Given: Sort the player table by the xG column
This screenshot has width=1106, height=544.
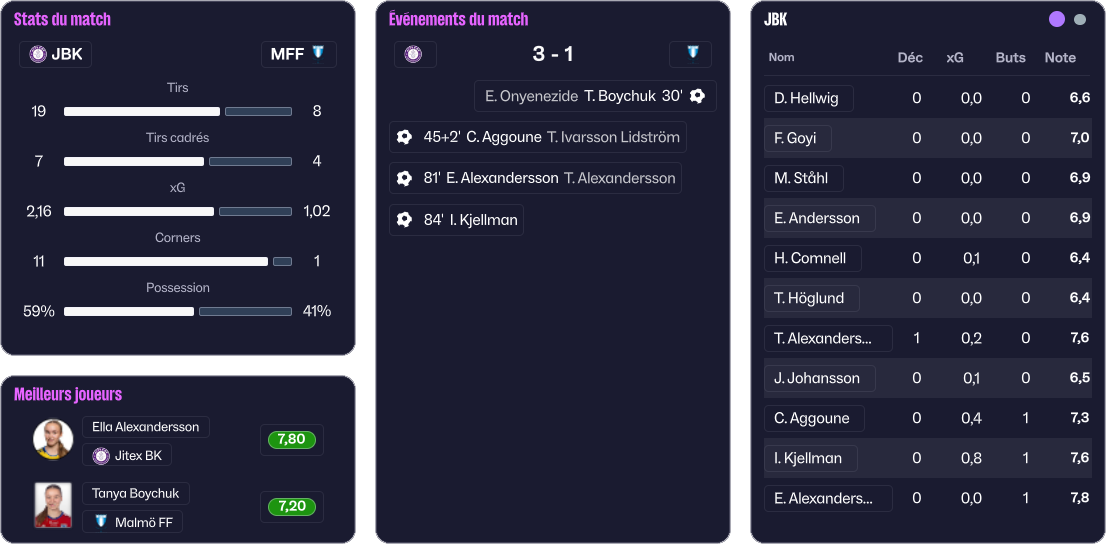Looking at the screenshot, I should coord(955,58).
